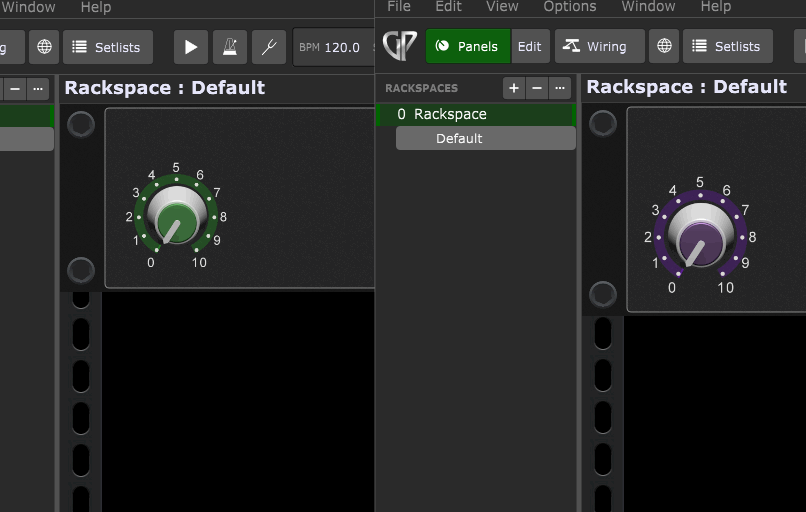
Task: Click the globe icon beside Wiring
Action: click(664, 46)
